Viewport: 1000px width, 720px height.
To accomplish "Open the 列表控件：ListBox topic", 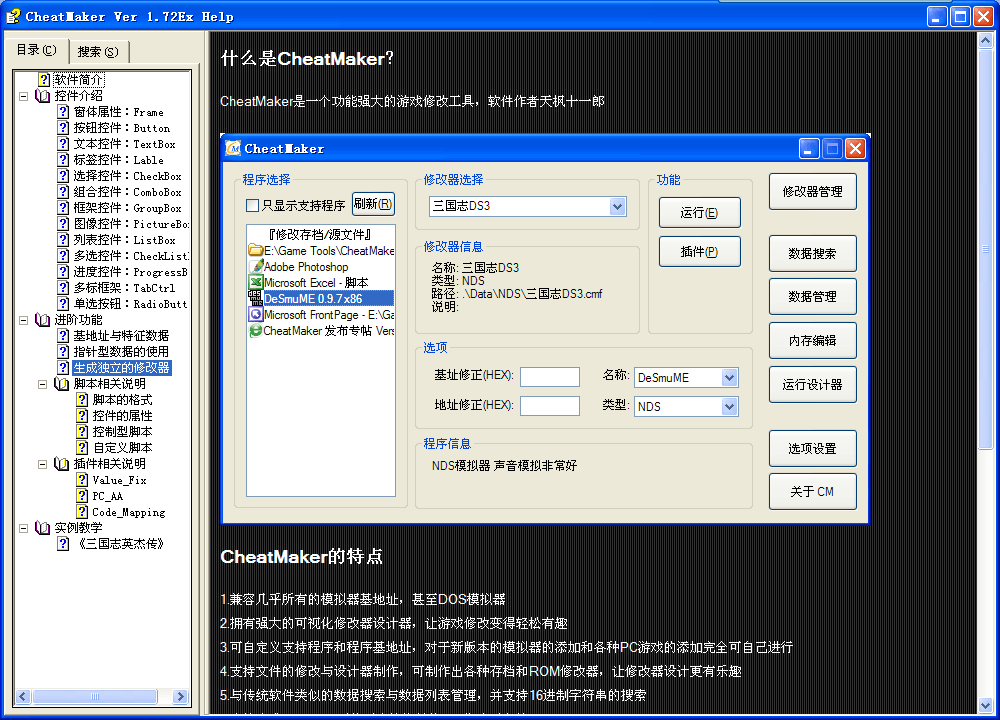I will click(124, 240).
